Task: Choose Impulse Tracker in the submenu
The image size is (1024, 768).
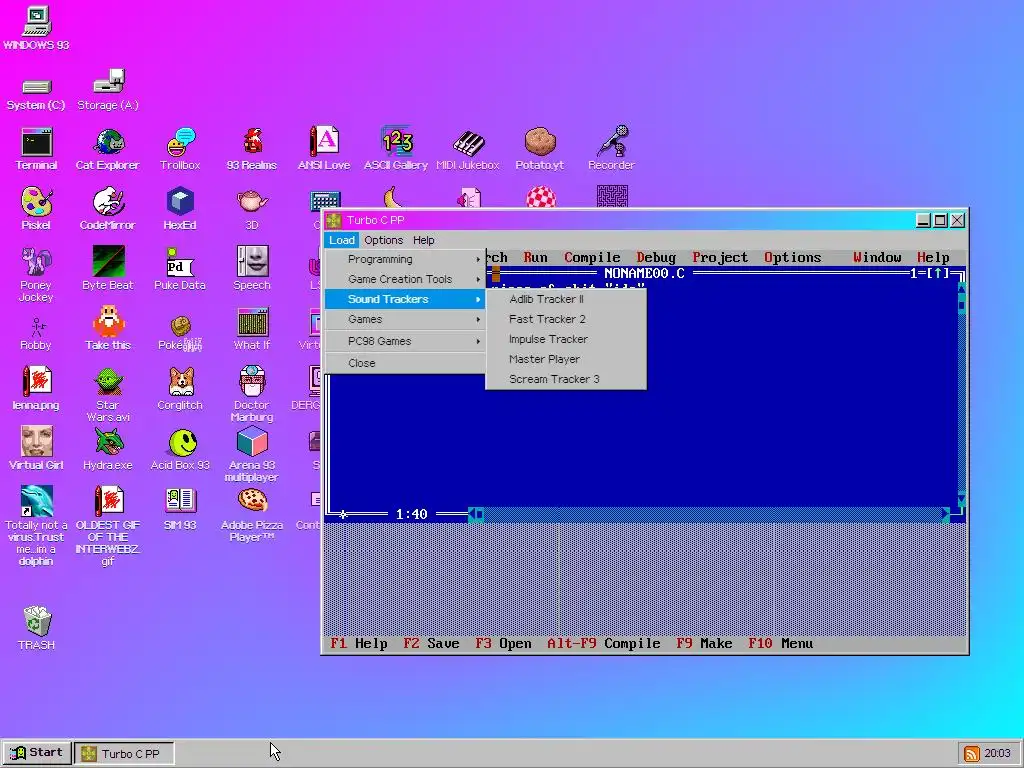Action: (566, 339)
